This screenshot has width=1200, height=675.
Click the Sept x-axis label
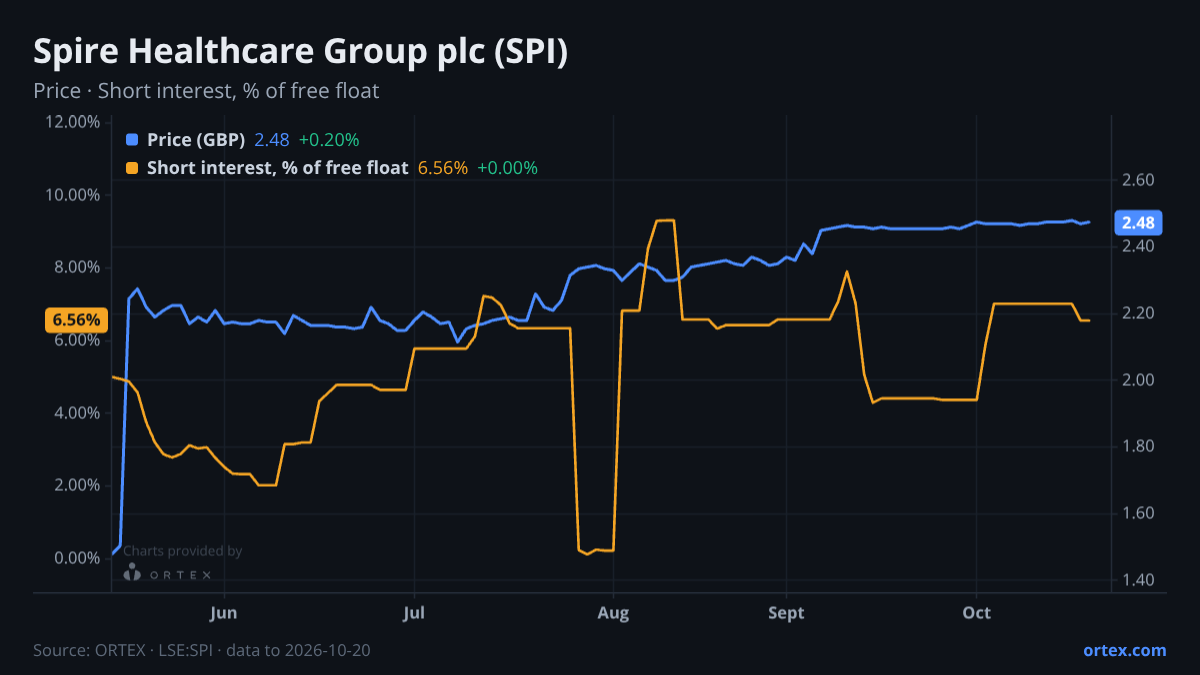[787, 612]
